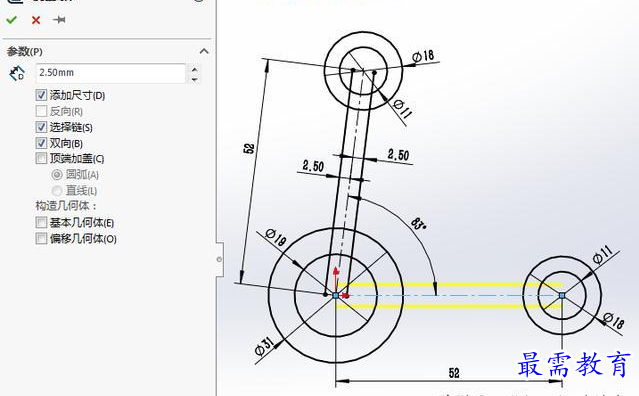This screenshot has width=639, height=396.
Task: Click the Ø31 diameter dimension label
Action: point(264,346)
